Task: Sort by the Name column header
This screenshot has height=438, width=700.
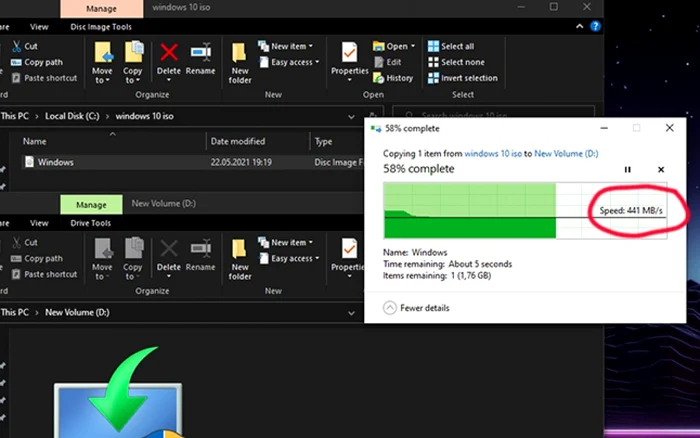Action: click(35, 142)
